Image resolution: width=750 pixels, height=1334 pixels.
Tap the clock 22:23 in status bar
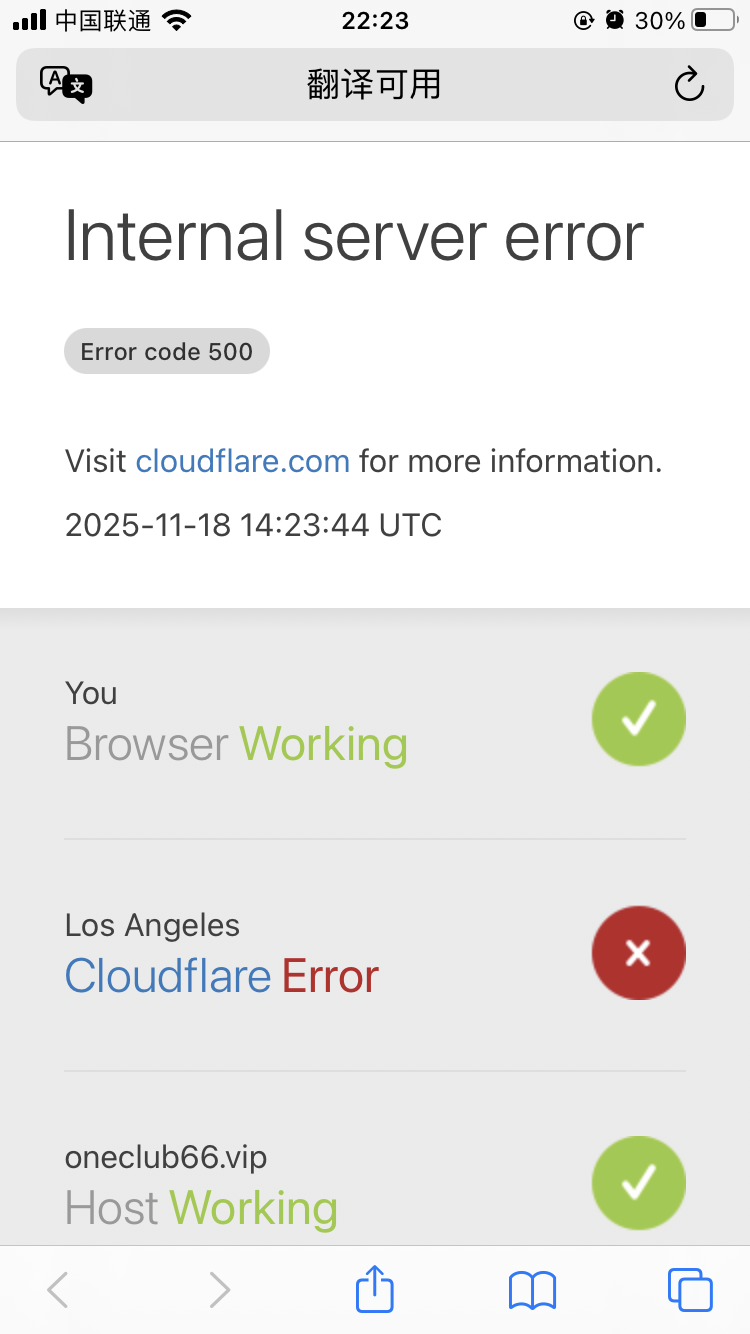coord(375,20)
